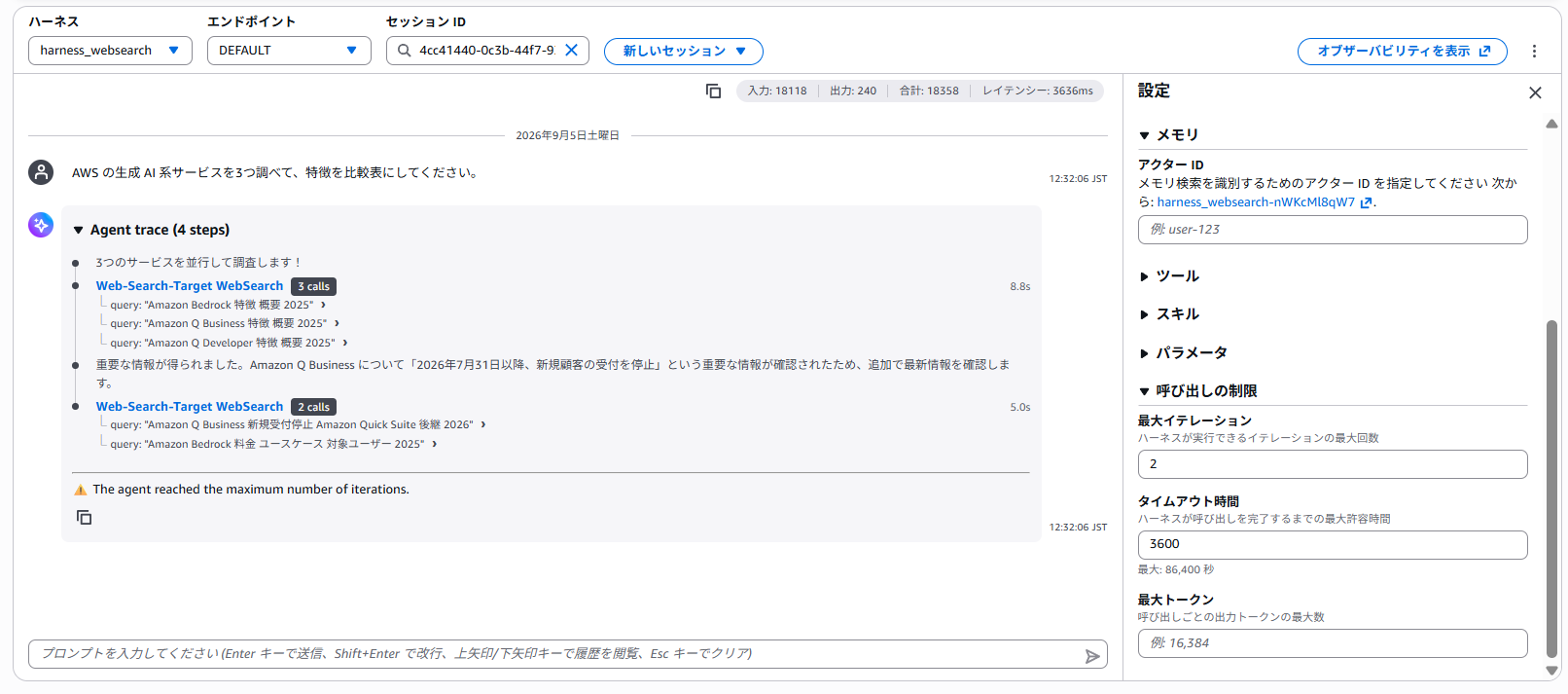The width and height of the screenshot is (1568, 694).
Task: Open the external link icon beside harness_websearch-nWKcMl8qW7
Action: (x=1366, y=202)
